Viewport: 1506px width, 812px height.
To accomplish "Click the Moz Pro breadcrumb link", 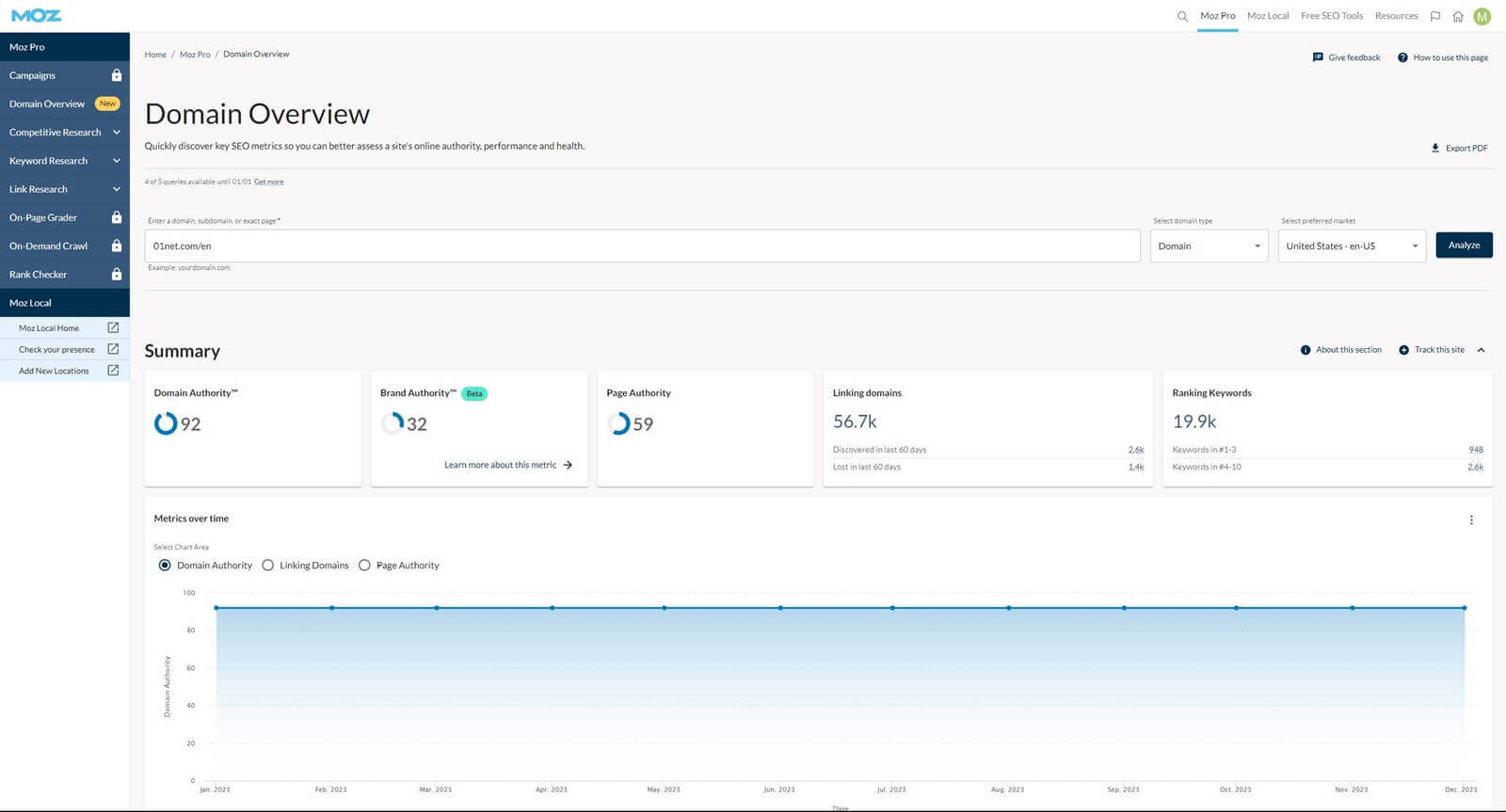I will [x=195, y=55].
